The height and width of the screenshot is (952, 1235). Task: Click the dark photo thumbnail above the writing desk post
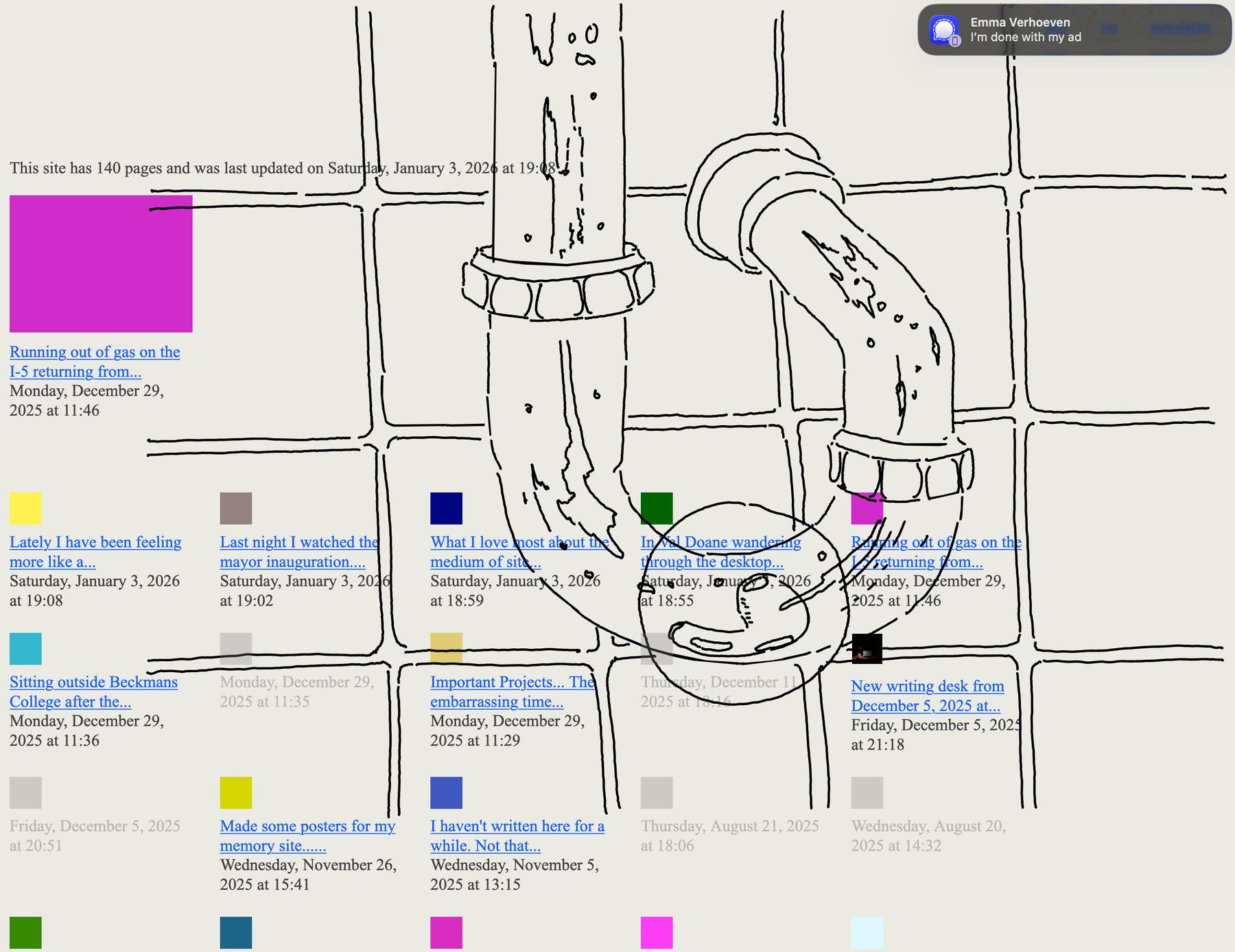869,648
